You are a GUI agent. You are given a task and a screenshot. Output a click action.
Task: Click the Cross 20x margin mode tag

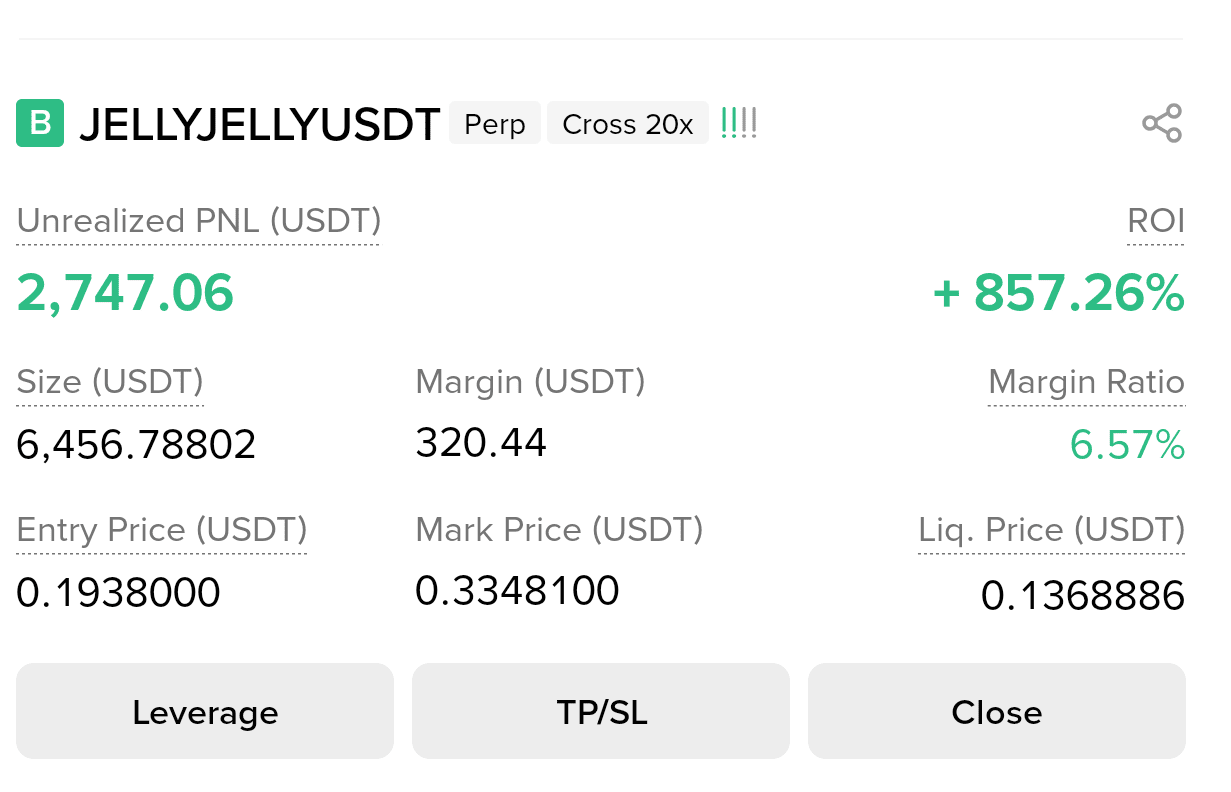click(x=628, y=124)
